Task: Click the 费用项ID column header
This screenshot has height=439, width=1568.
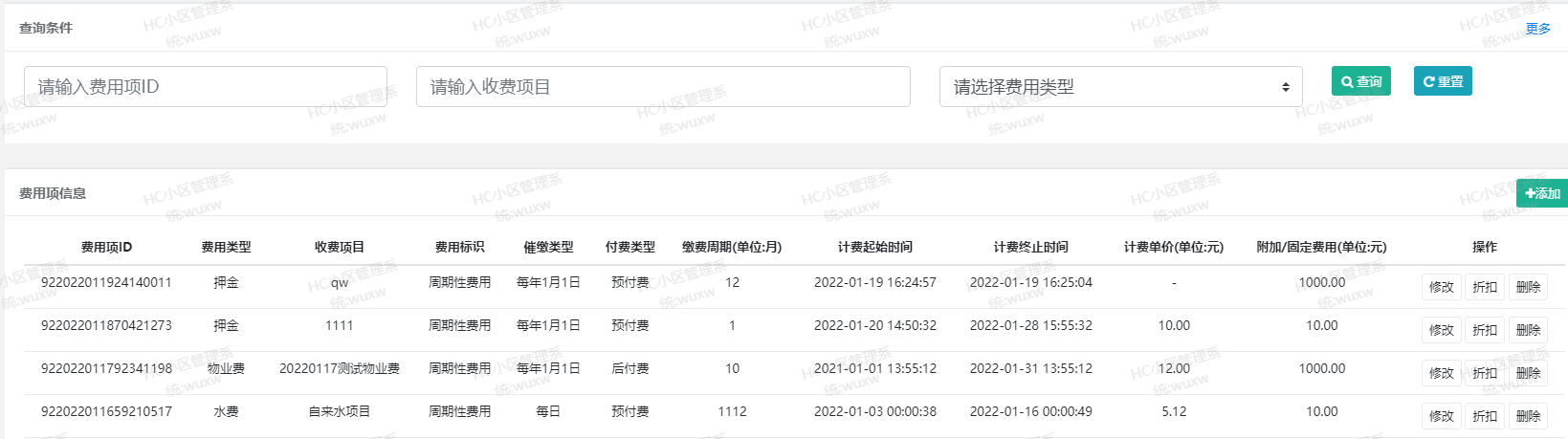Action: pos(106,247)
